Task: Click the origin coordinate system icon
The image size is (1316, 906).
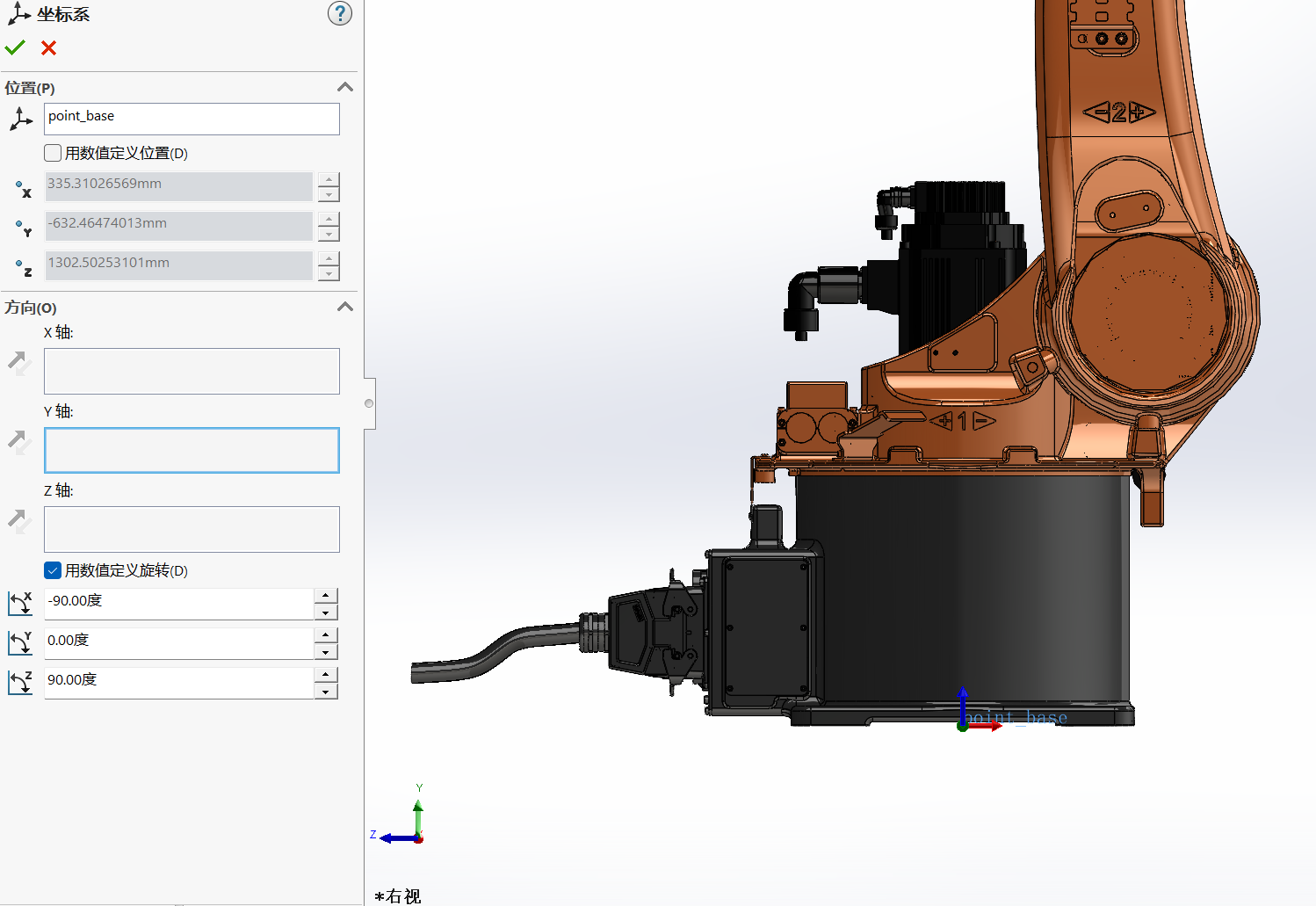Action: 20,119
